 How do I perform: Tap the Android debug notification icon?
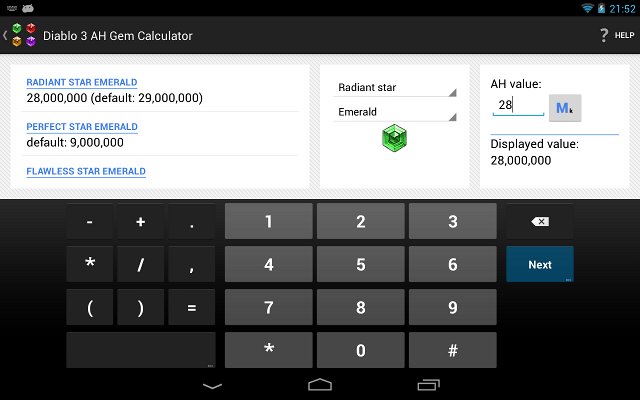tap(28, 8)
